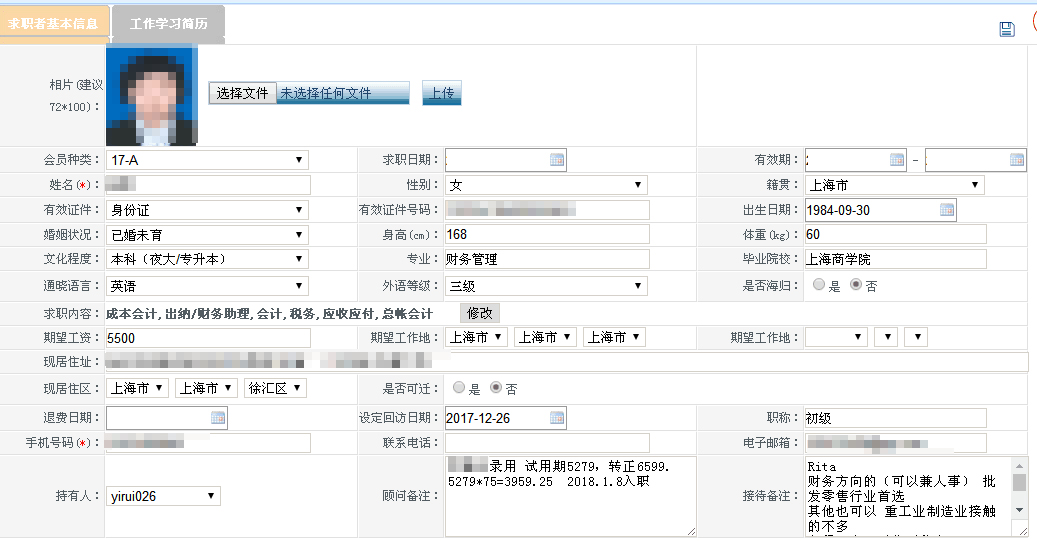Viewport: 1037px width, 541px height.
Task: Open calendar picker for 设定回访日期
Action: coord(557,417)
